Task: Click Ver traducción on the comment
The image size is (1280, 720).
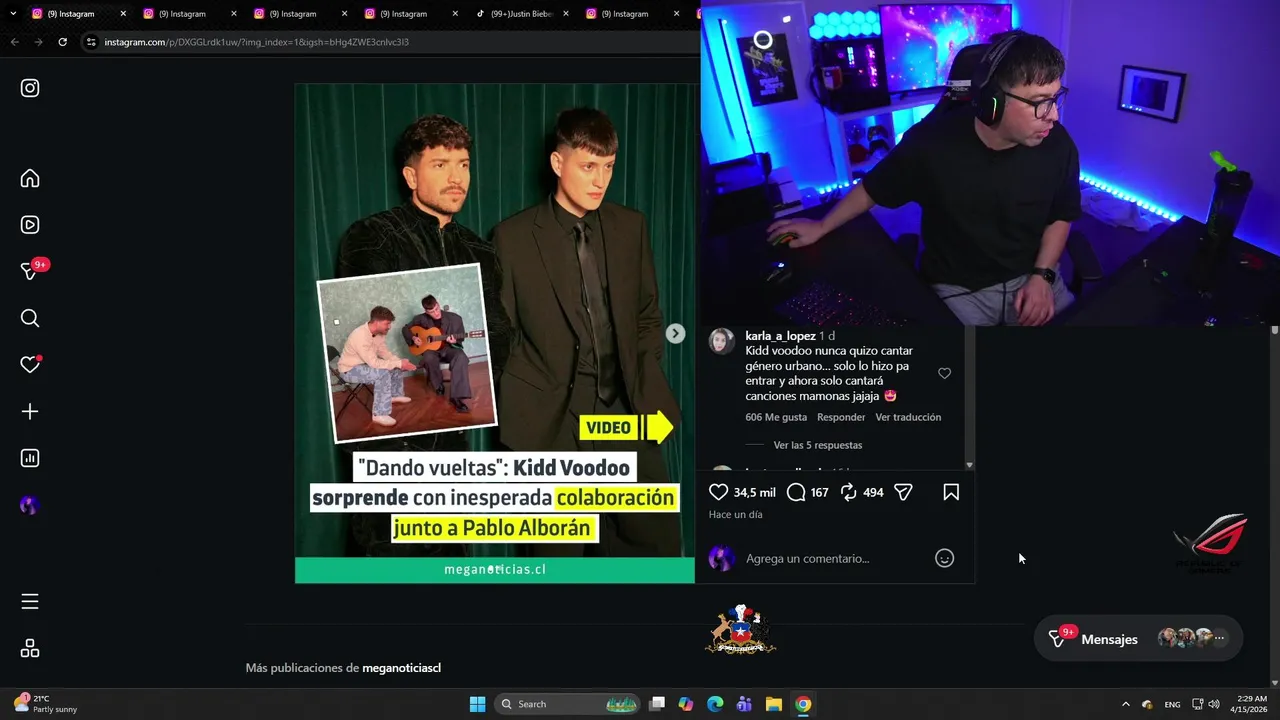Action: (x=908, y=417)
